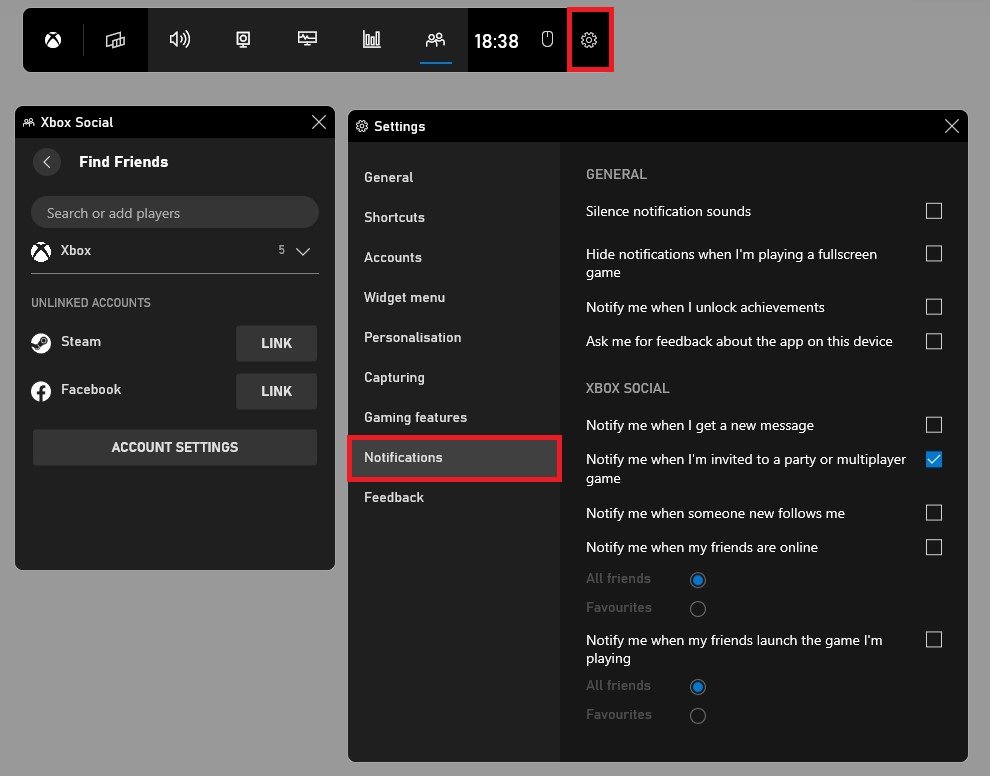The image size is (990, 776).
Task: Open Account Settings button
Action: [x=175, y=447]
